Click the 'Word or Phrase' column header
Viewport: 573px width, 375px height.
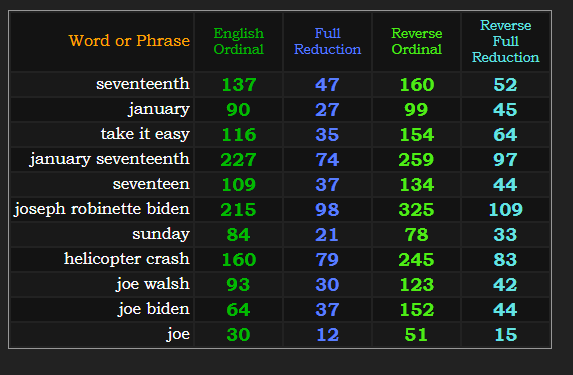129,41
